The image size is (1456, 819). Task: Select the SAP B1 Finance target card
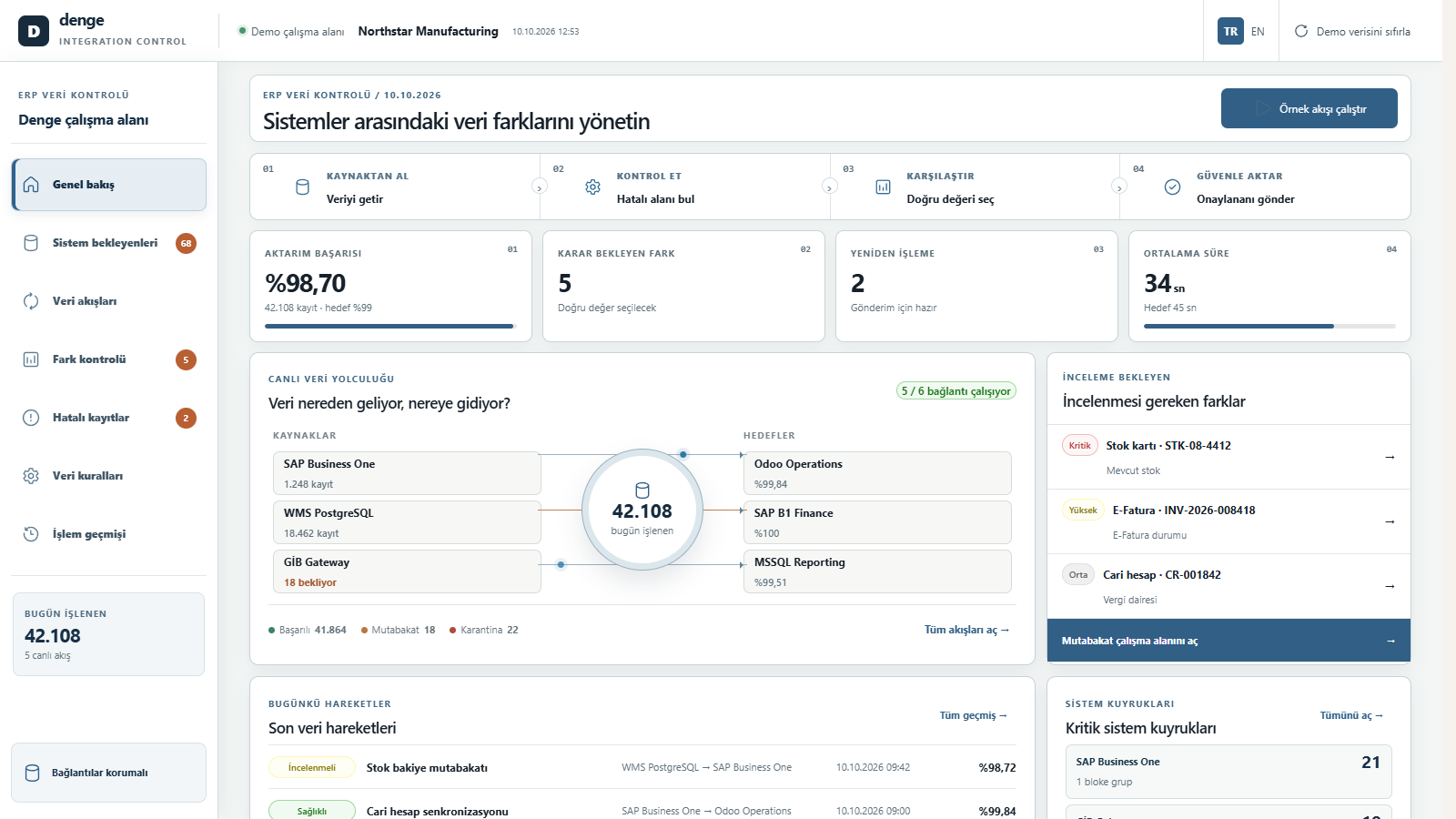click(877, 522)
